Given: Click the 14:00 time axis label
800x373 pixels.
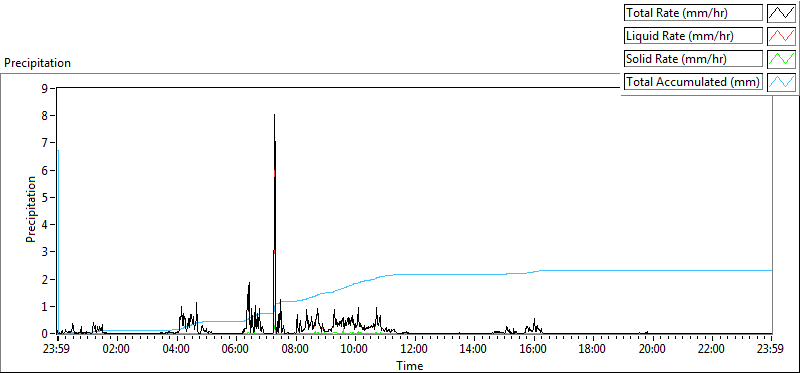Looking at the screenshot, I should pyautogui.click(x=474, y=350).
